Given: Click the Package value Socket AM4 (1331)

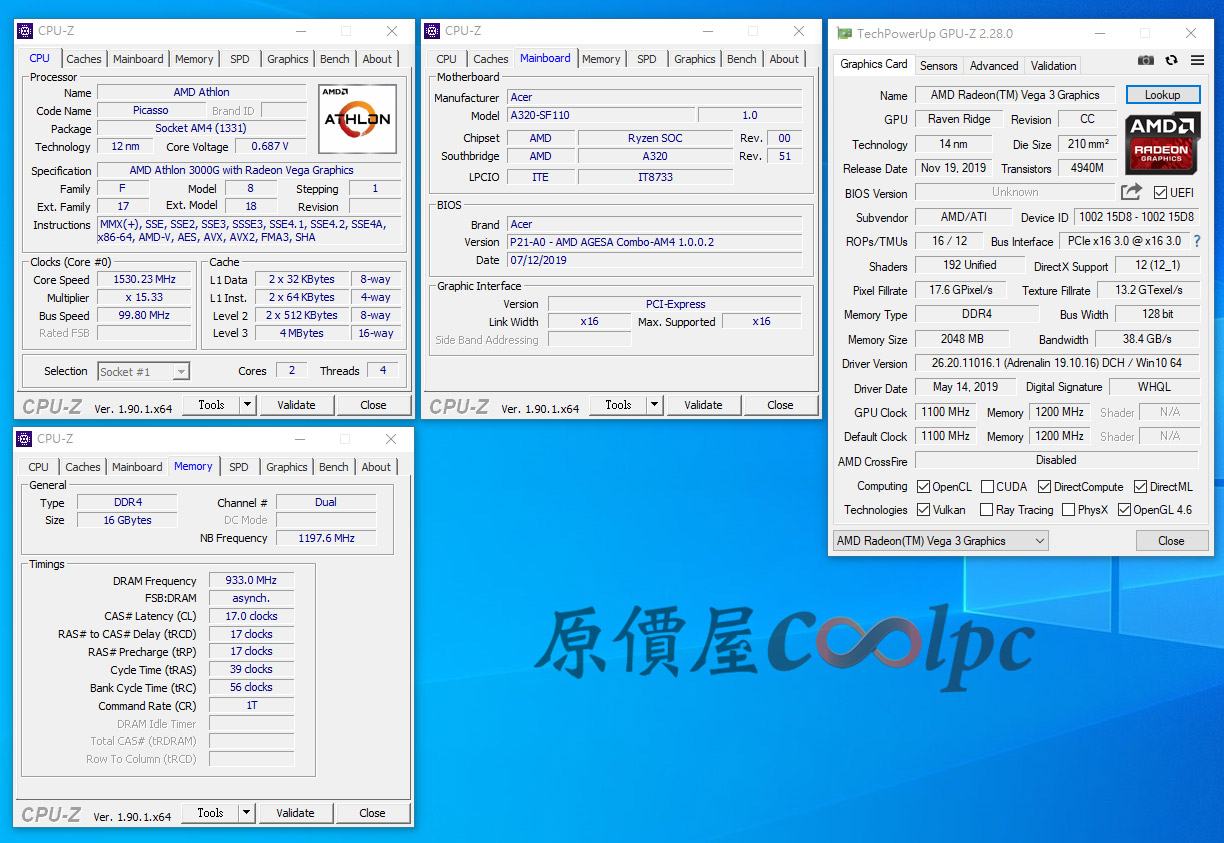Looking at the screenshot, I should coord(201,129).
